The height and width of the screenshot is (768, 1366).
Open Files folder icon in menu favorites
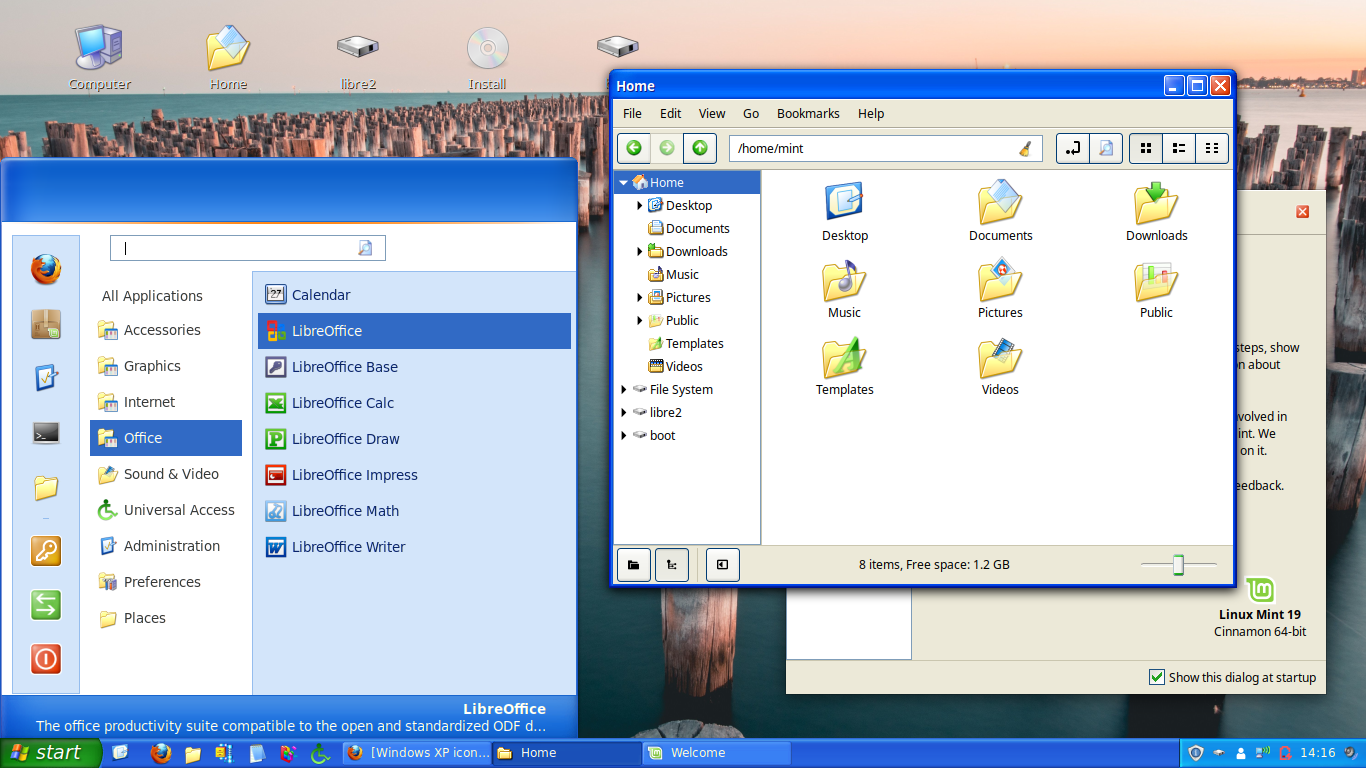(46, 487)
